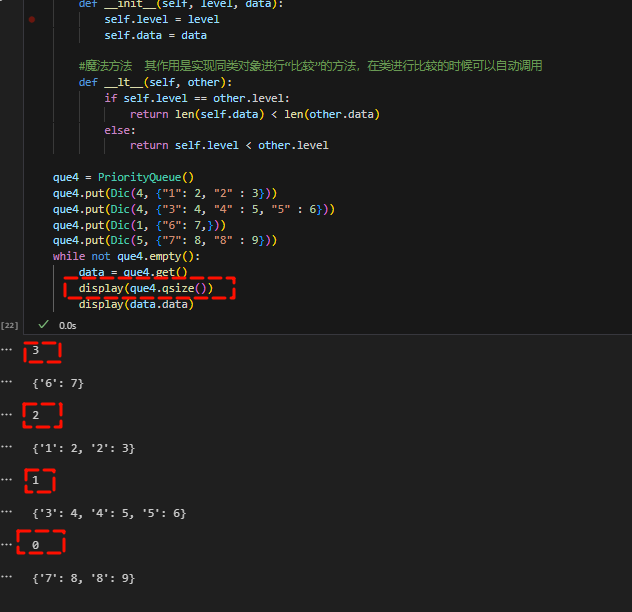Open output menu dots beside output 2
The width and height of the screenshot is (632, 612).
coord(6,414)
